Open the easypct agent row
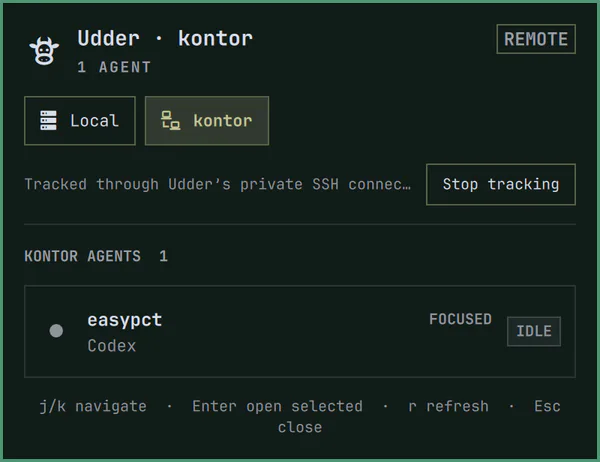Screen dimensions: 600x462 300,331
